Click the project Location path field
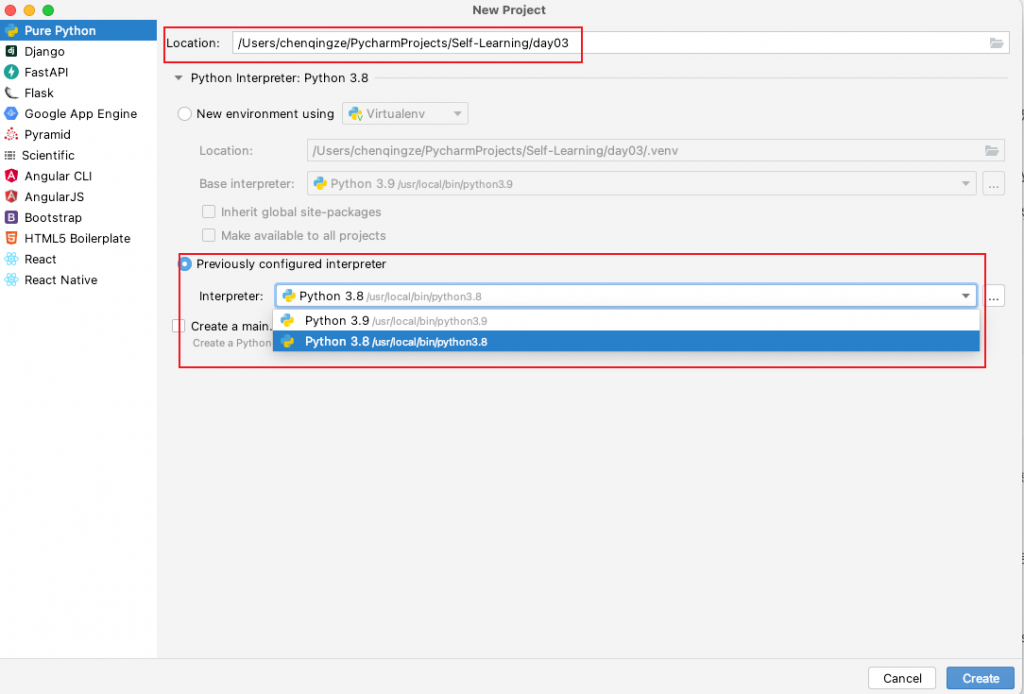 620,43
